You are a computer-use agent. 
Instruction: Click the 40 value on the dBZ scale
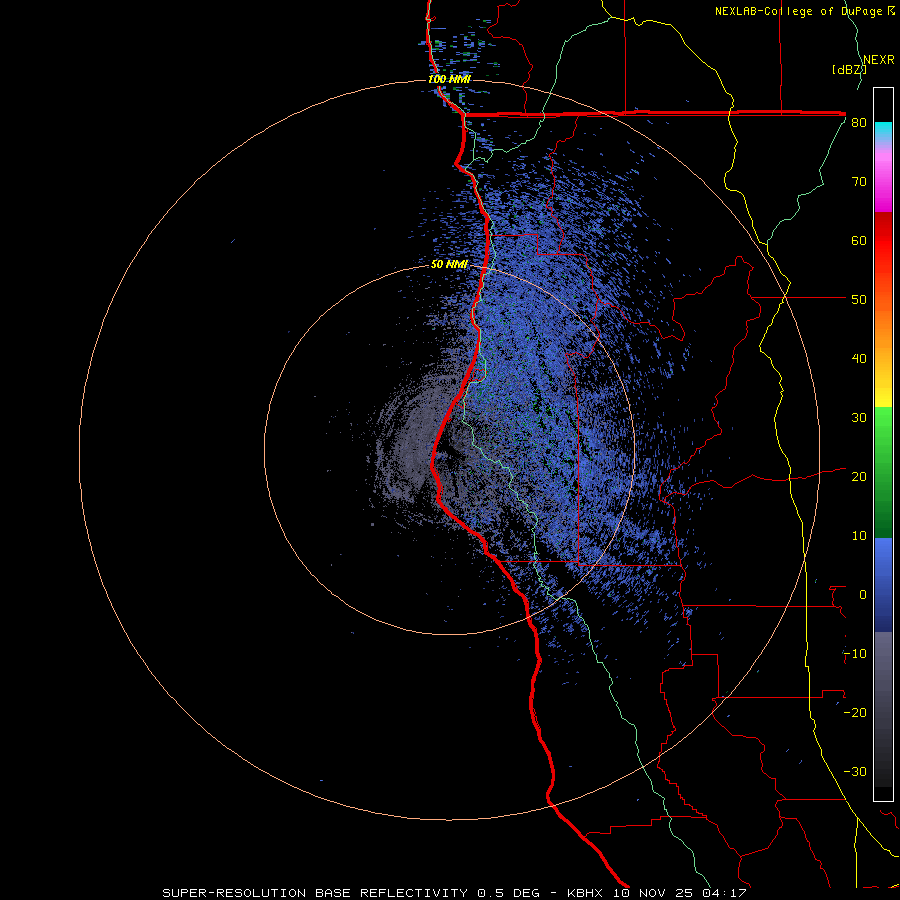859,359
